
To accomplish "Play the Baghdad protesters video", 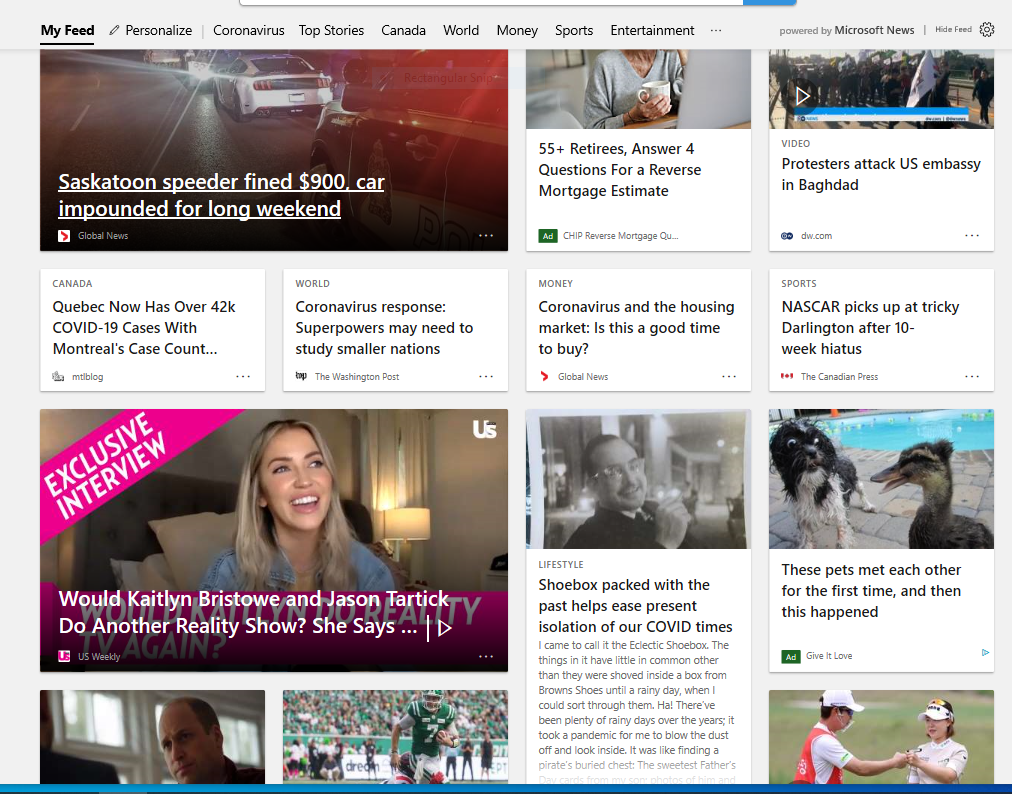I will (802, 96).
